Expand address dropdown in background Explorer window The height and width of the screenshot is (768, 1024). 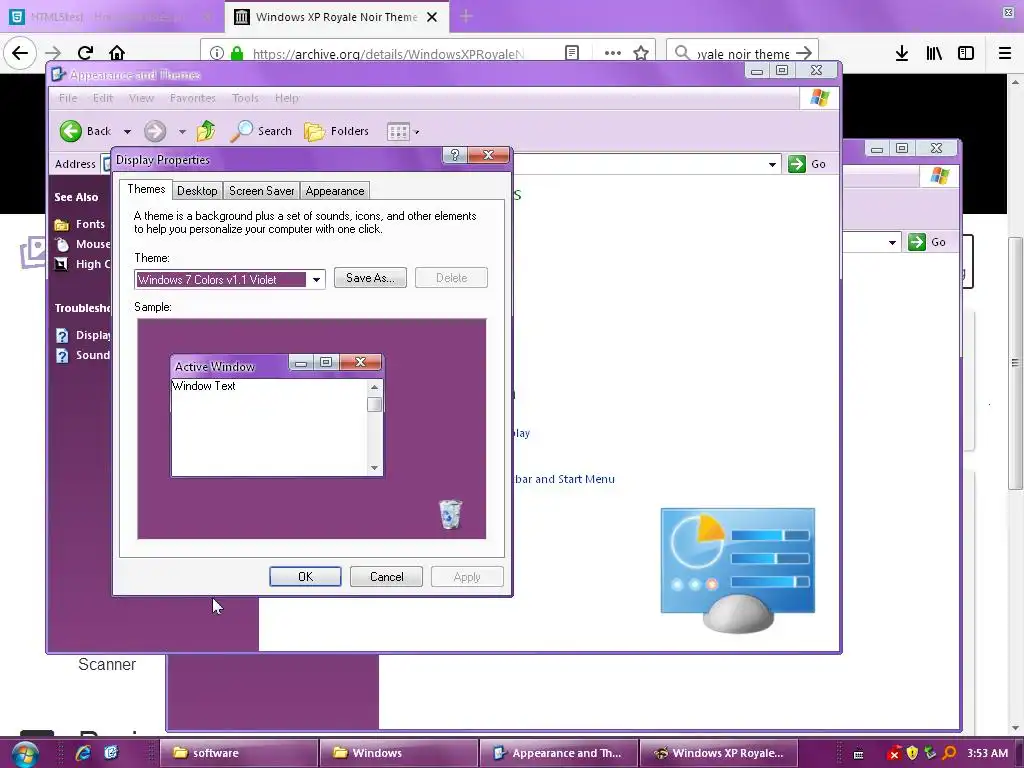[x=892, y=243]
